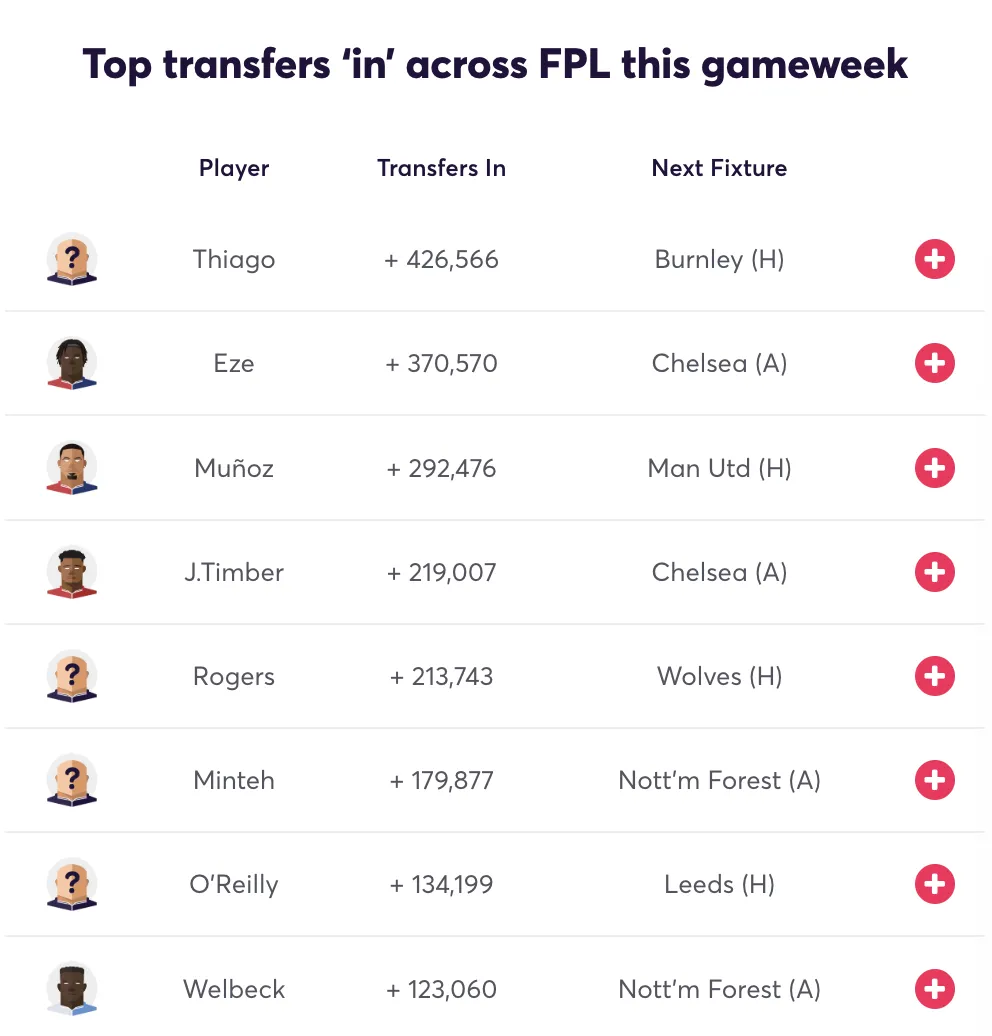Click the add icon beside Eze
The image size is (992, 1036).
[935, 363]
